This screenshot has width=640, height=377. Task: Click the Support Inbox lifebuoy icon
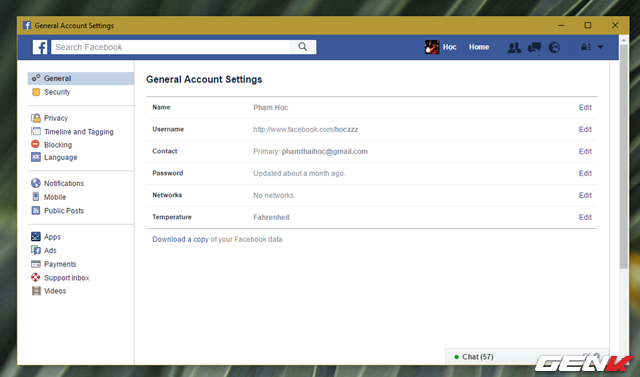pos(36,277)
